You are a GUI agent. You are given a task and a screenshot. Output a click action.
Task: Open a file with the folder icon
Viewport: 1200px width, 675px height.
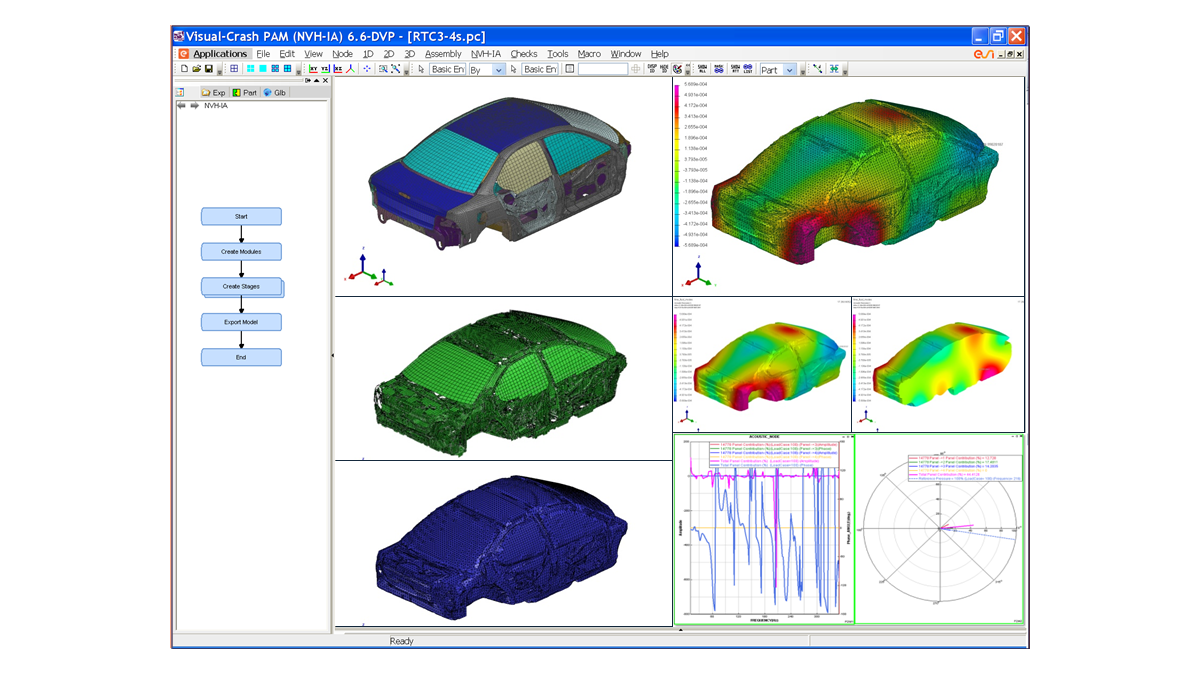(196, 69)
